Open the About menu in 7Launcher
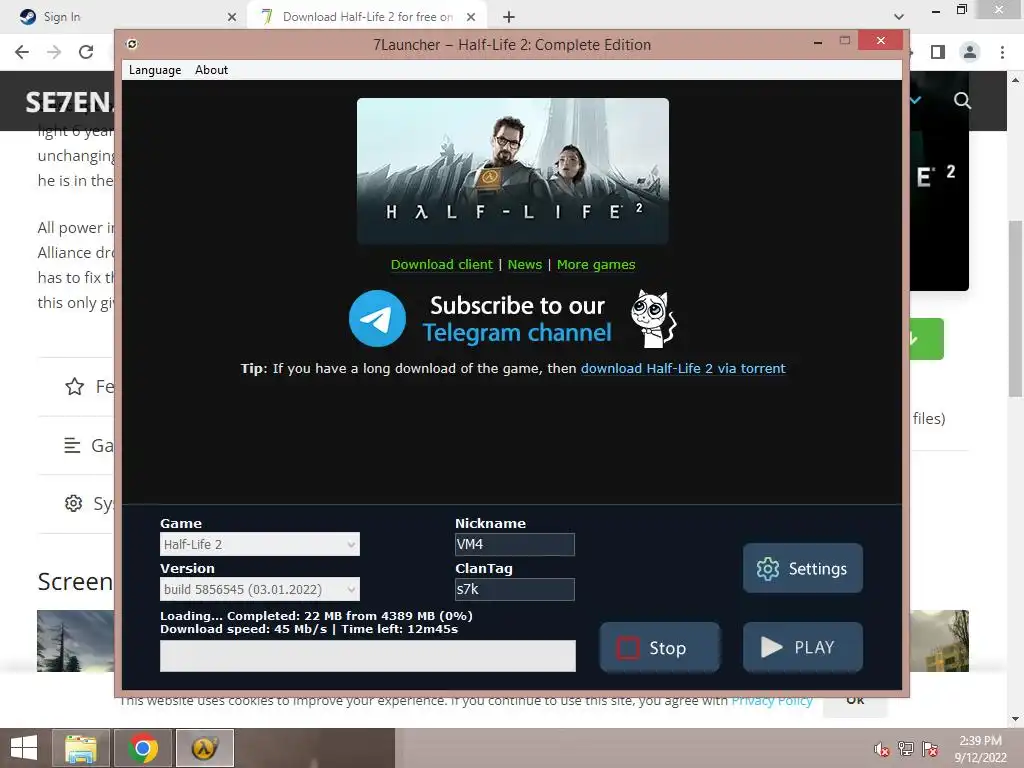The width and height of the screenshot is (1024, 768). [x=211, y=70]
